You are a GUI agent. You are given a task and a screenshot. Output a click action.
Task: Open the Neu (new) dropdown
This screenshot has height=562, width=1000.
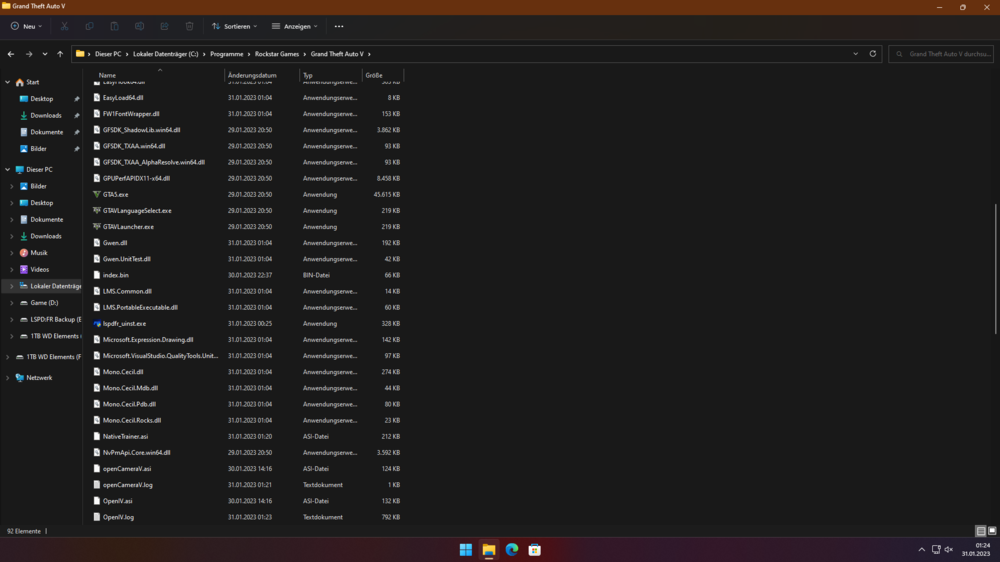pos(26,26)
